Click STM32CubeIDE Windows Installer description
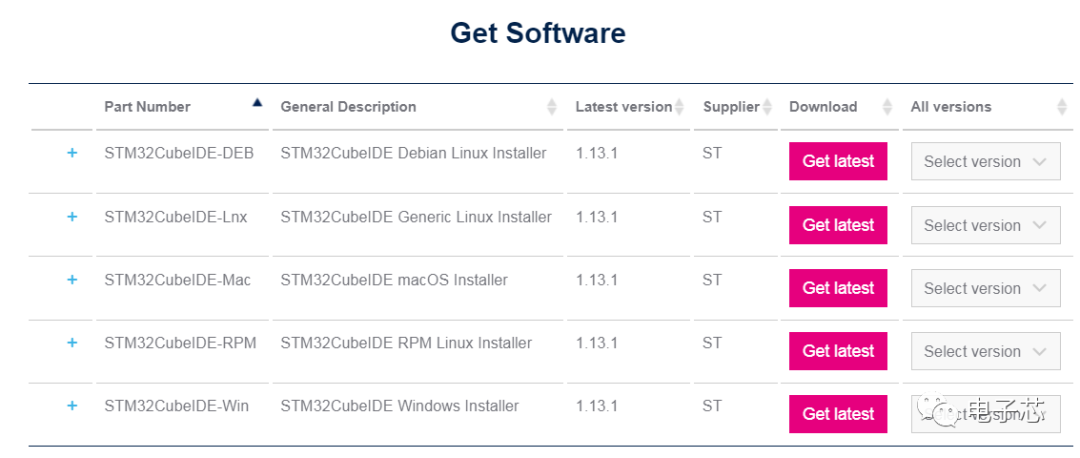This screenshot has width=1080, height=458. tap(399, 406)
